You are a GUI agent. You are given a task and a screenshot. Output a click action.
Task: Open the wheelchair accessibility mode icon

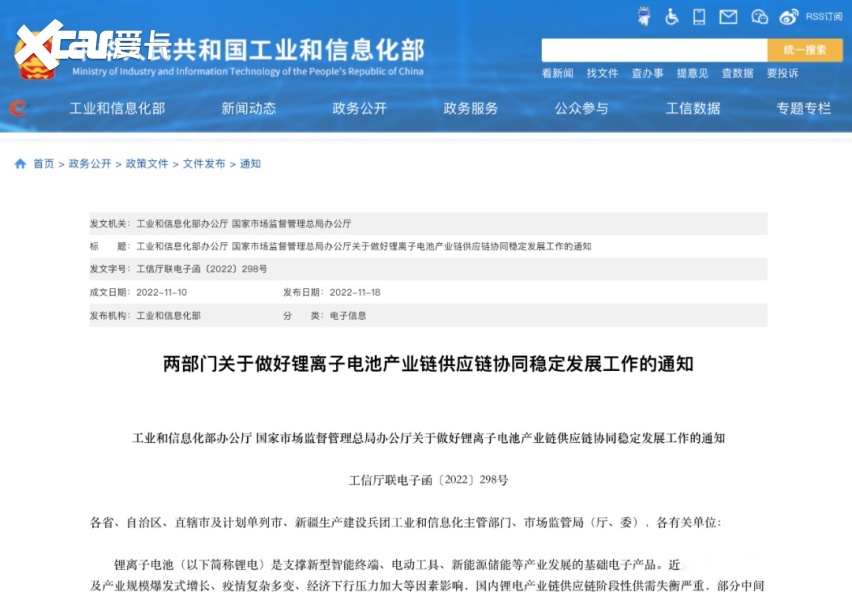672,16
